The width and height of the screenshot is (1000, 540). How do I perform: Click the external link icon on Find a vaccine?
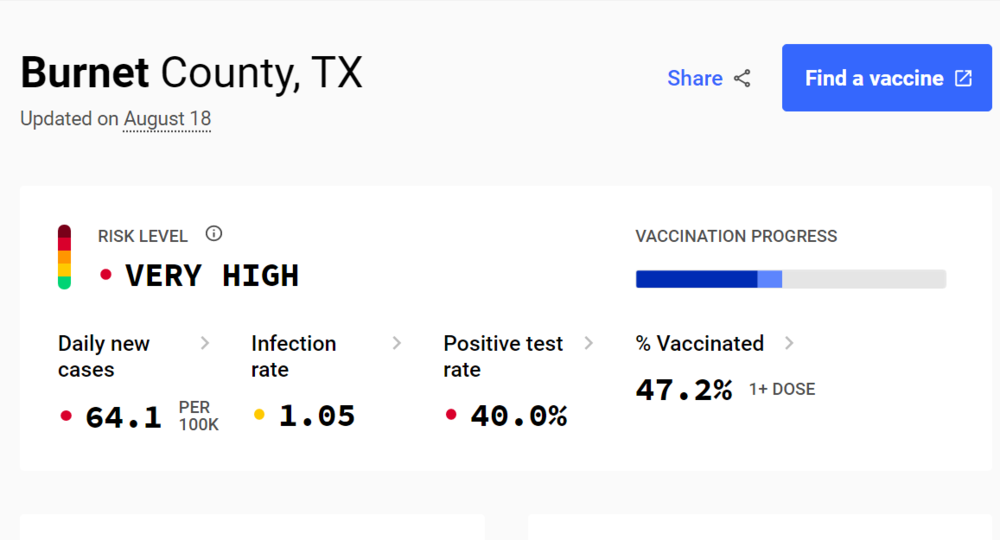963,78
